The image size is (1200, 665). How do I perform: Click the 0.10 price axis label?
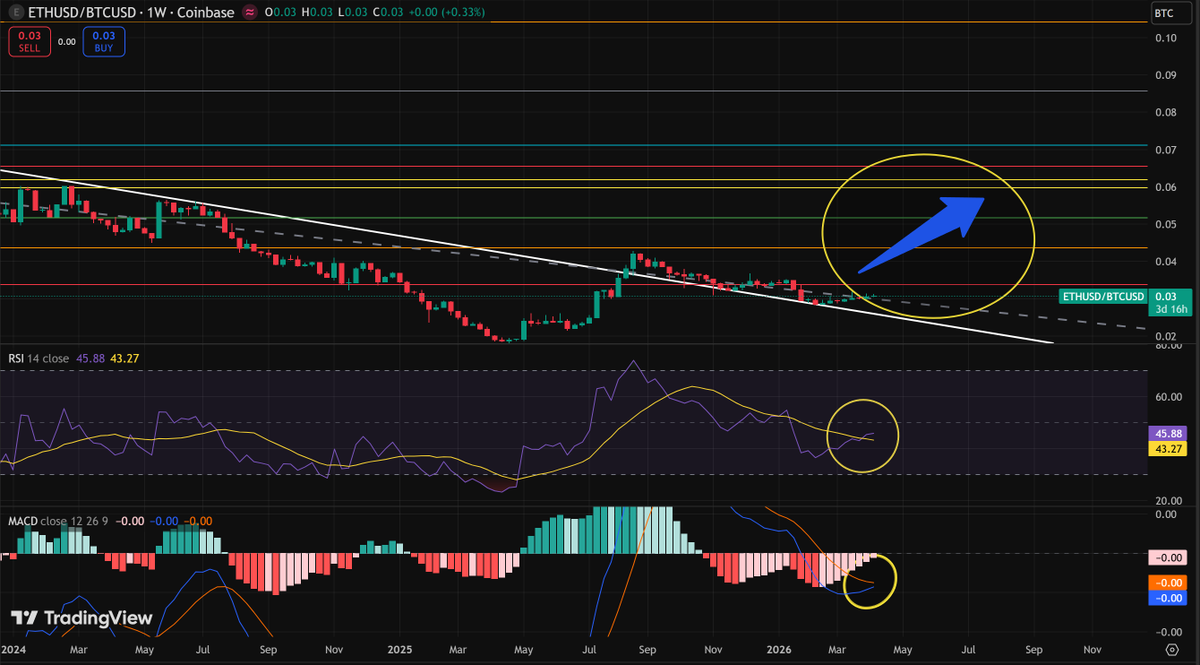1165,38
